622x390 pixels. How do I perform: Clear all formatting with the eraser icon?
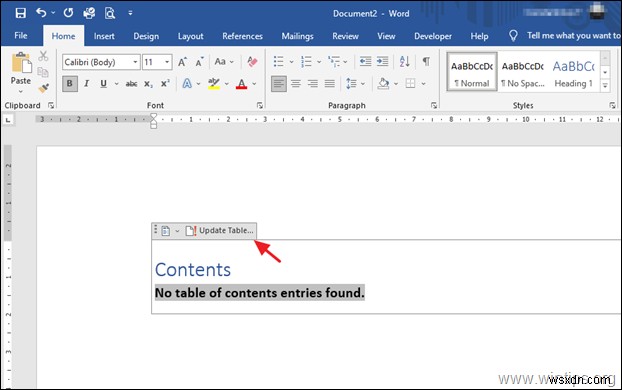252,61
